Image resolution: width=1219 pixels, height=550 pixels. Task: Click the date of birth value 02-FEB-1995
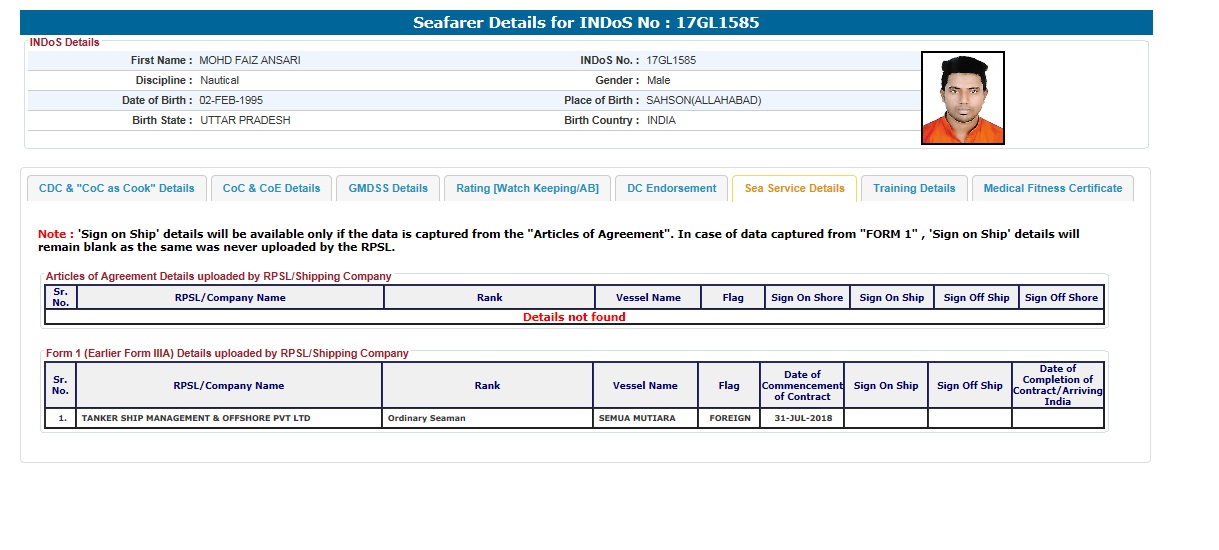[232, 100]
